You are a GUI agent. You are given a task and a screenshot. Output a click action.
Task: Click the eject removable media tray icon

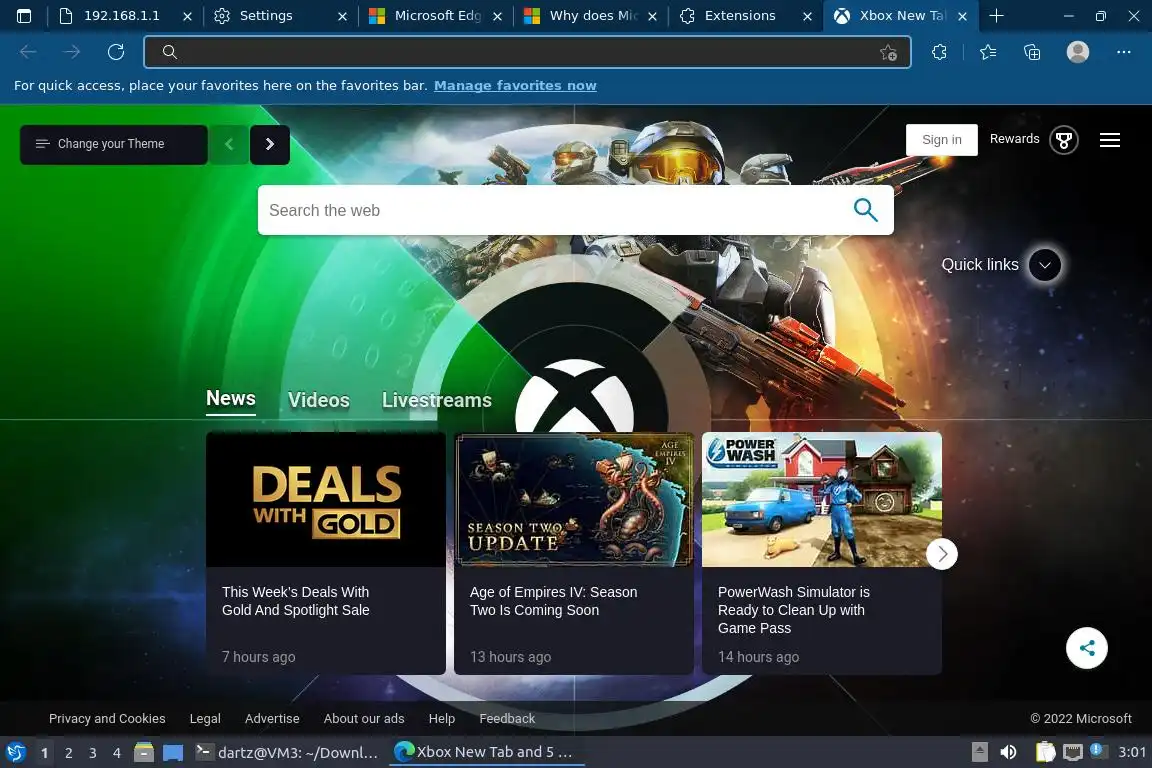tap(979, 752)
